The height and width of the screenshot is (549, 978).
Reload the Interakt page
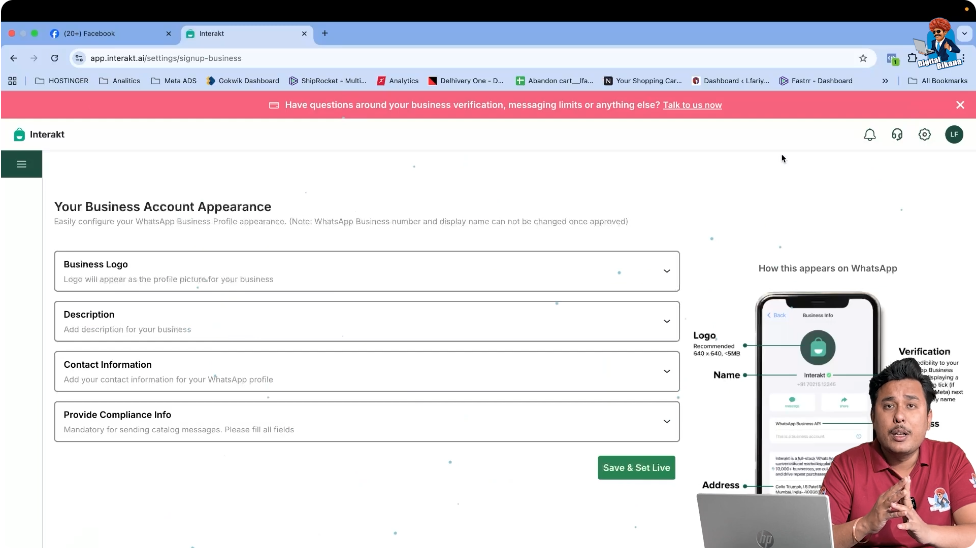coord(54,58)
